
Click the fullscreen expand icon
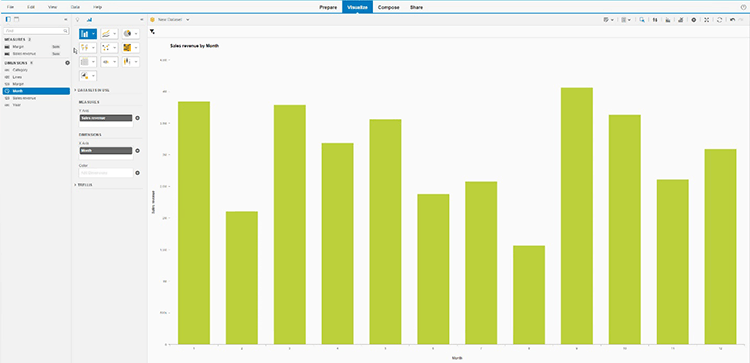tap(706, 20)
